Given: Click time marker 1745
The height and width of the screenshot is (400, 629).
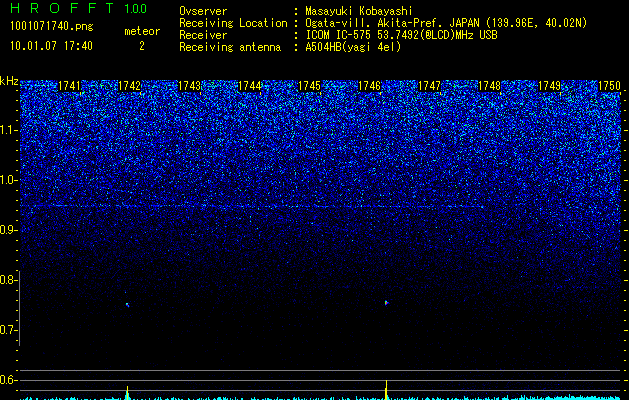Looking at the screenshot, I should [x=309, y=86].
